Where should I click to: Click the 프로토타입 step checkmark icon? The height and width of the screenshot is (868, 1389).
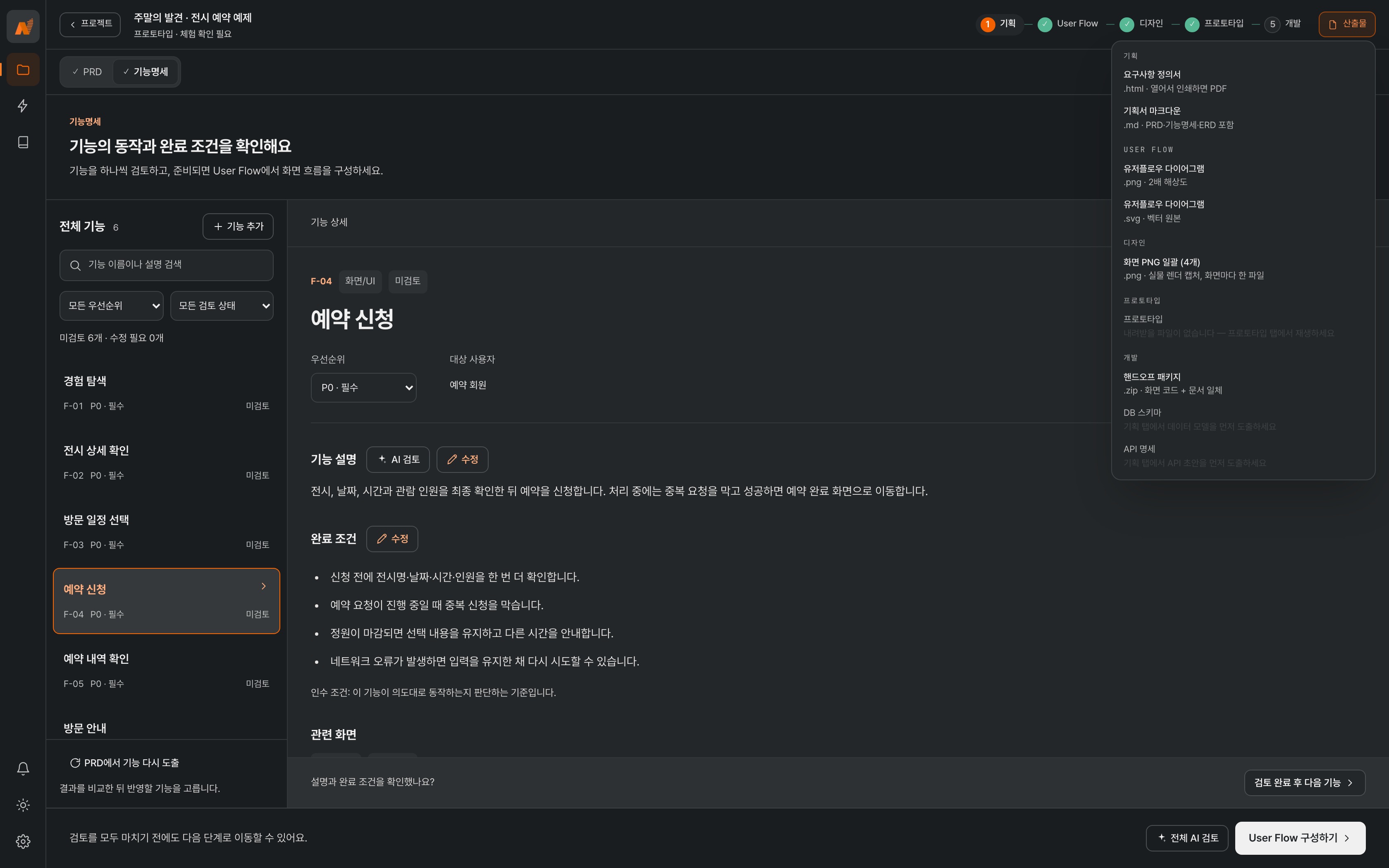point(1192,24)
